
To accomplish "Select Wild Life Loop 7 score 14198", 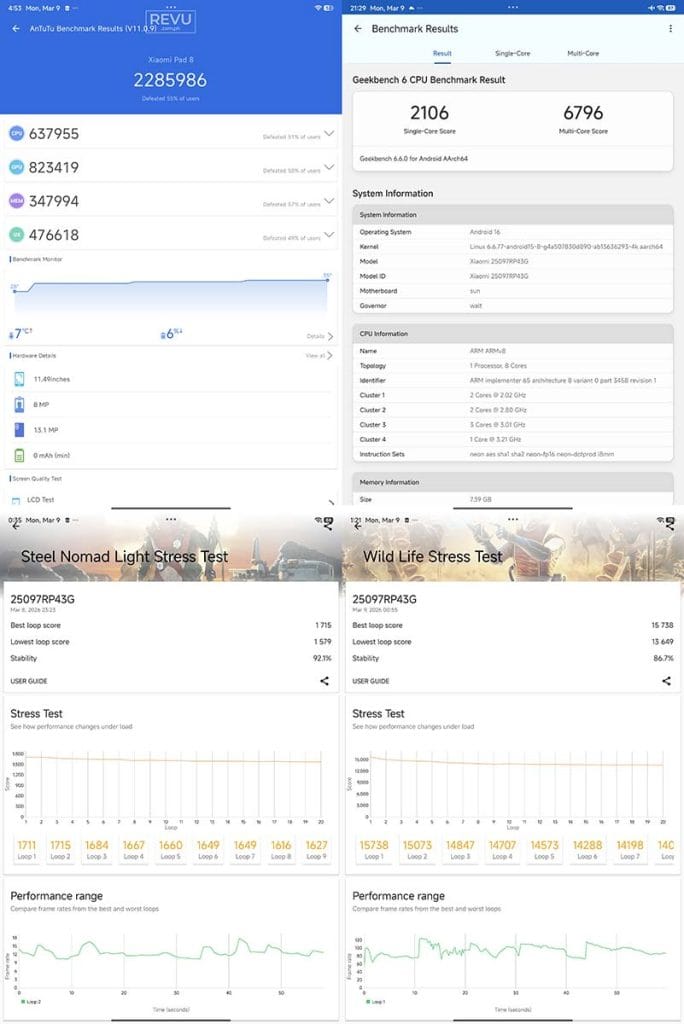I will point(630,849).
